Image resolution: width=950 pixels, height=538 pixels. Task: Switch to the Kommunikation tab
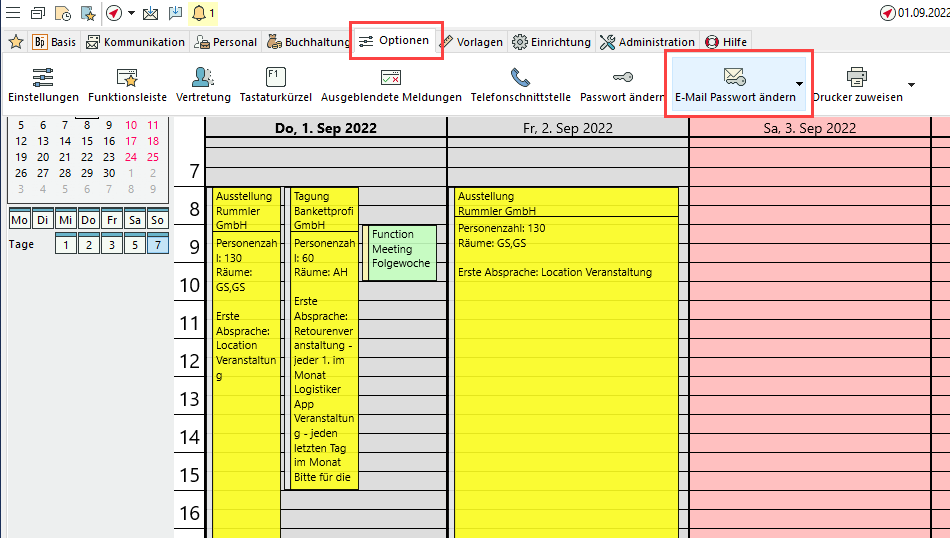136,42
